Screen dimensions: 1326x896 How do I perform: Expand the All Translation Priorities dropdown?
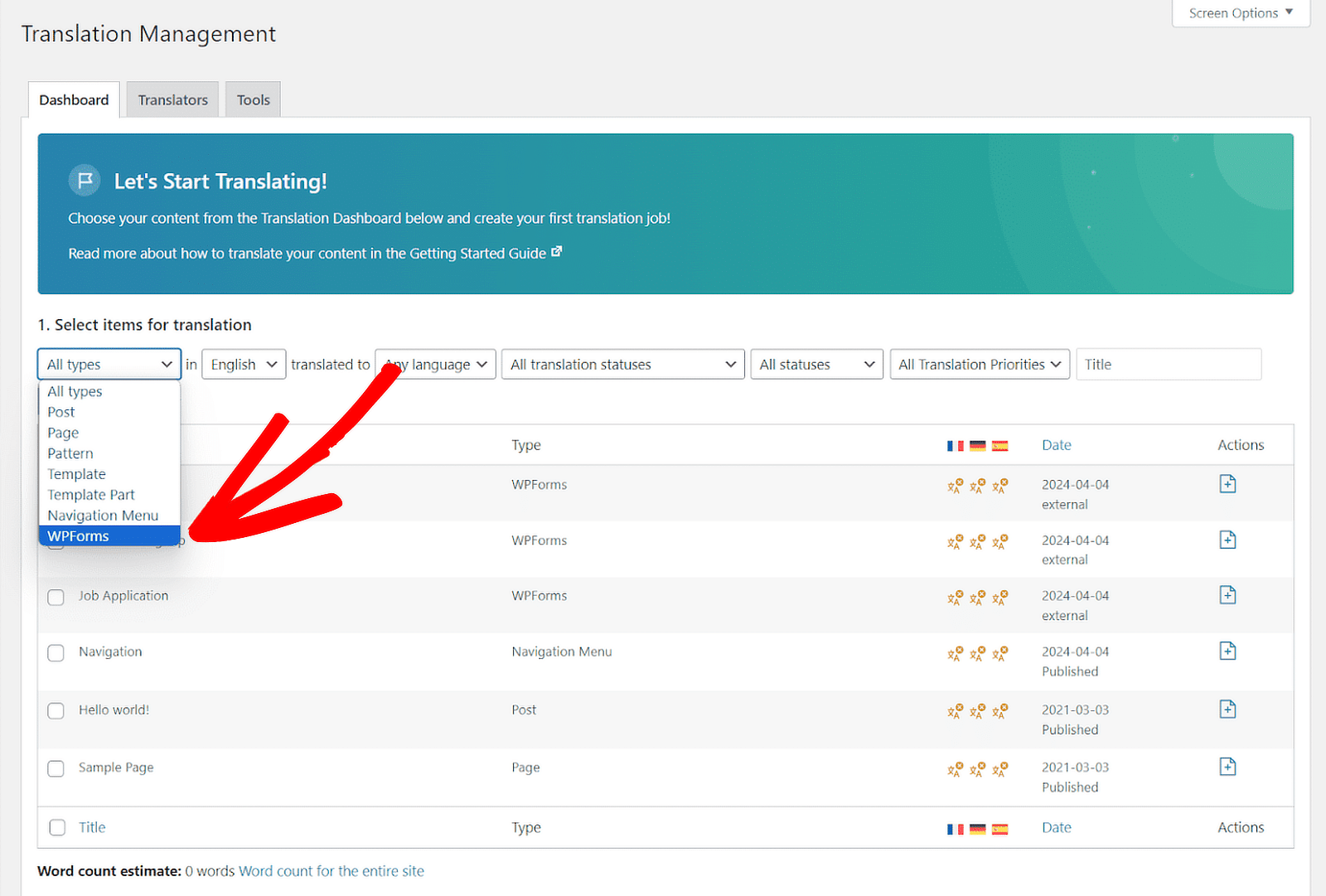pyautogui.click(x=979, y=364)
